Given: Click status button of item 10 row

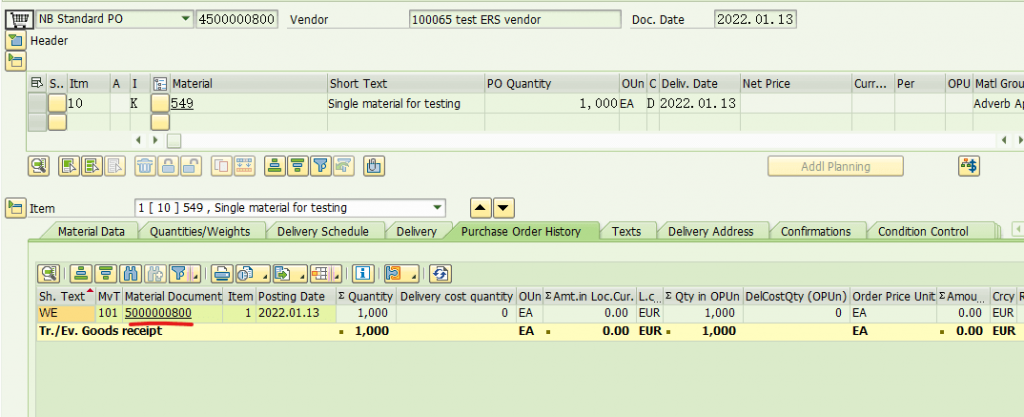Looking at the screenshot, I should click(57, 103).
